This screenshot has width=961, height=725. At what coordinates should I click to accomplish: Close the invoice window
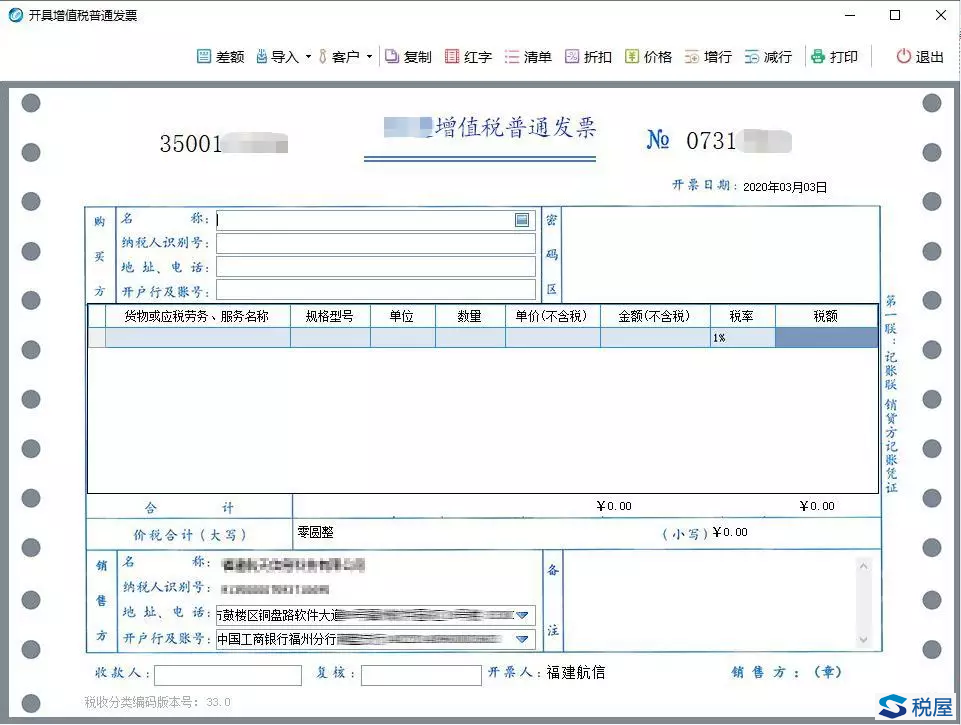pyautogui.click(x=941, y=15)
